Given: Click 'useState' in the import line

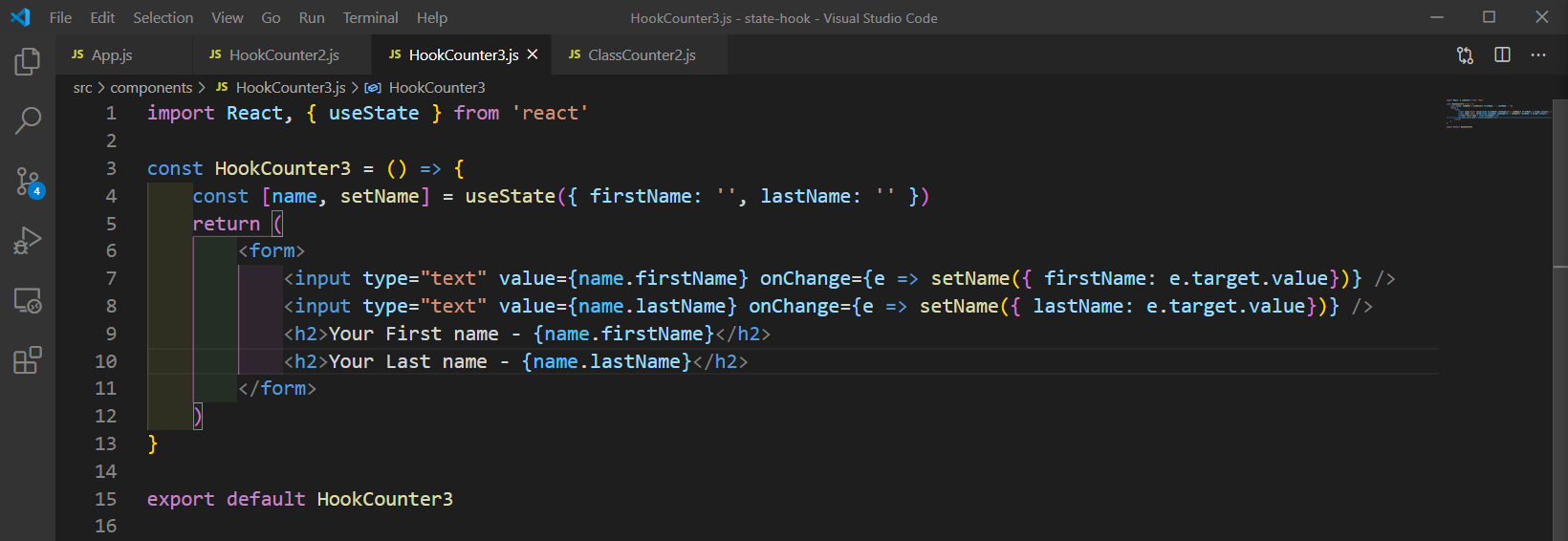Looking at the screenshot, I should pyautogui.click(x=374, y=113).
